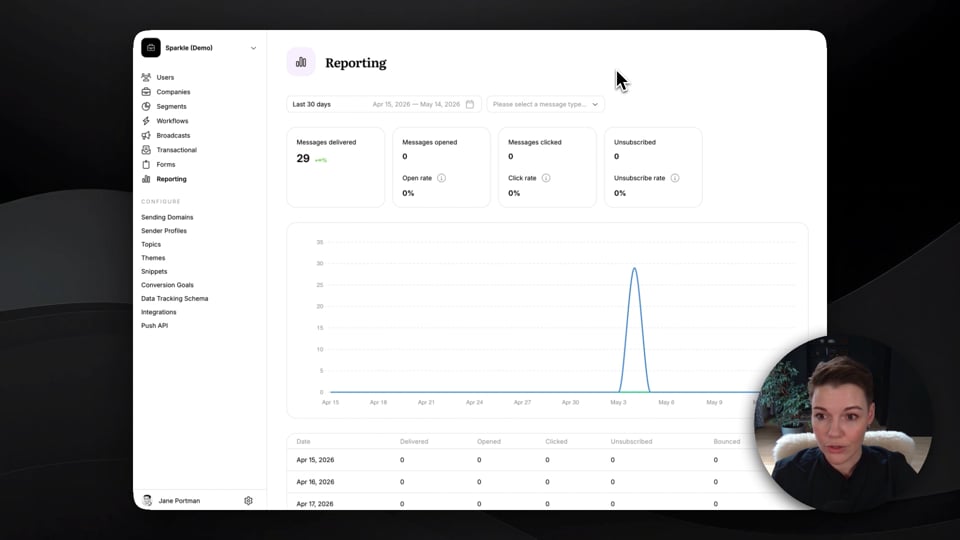Show the Click rate info icon
Image resolution: width=960 pixels, height=540 pixels.
(546, 178)
